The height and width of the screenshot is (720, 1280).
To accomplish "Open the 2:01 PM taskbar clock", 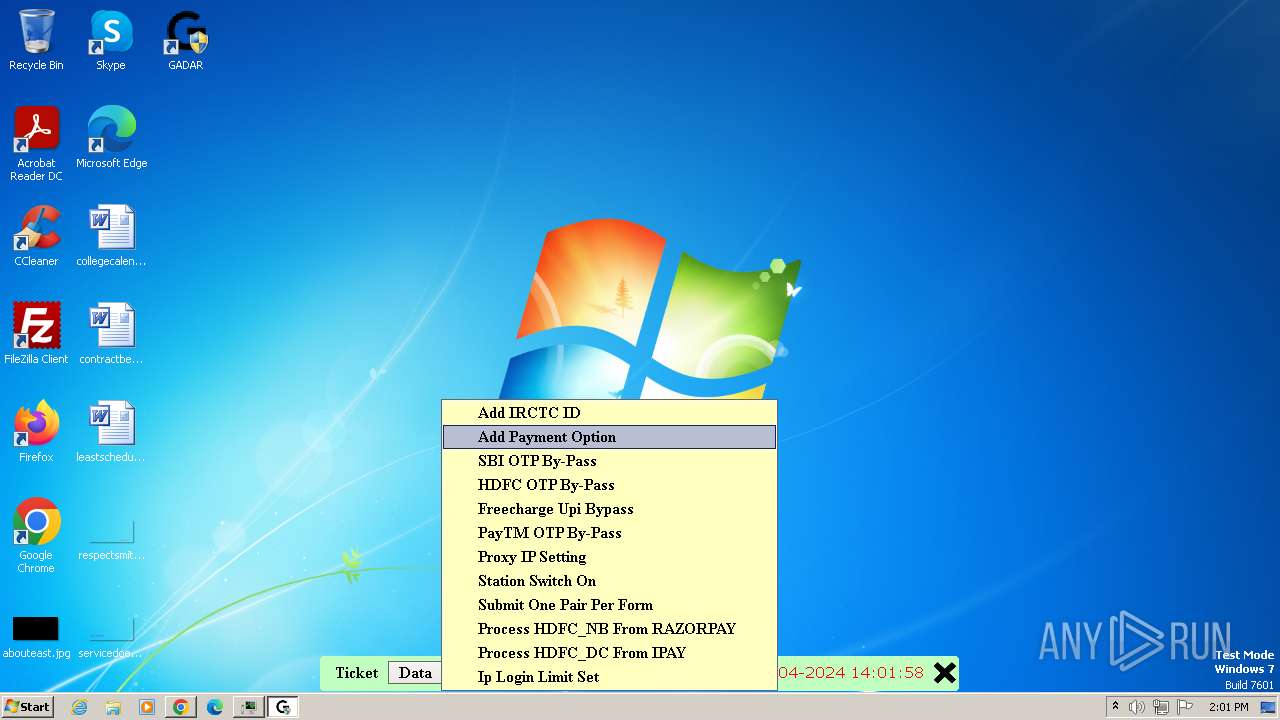I will click(1228, 707).
